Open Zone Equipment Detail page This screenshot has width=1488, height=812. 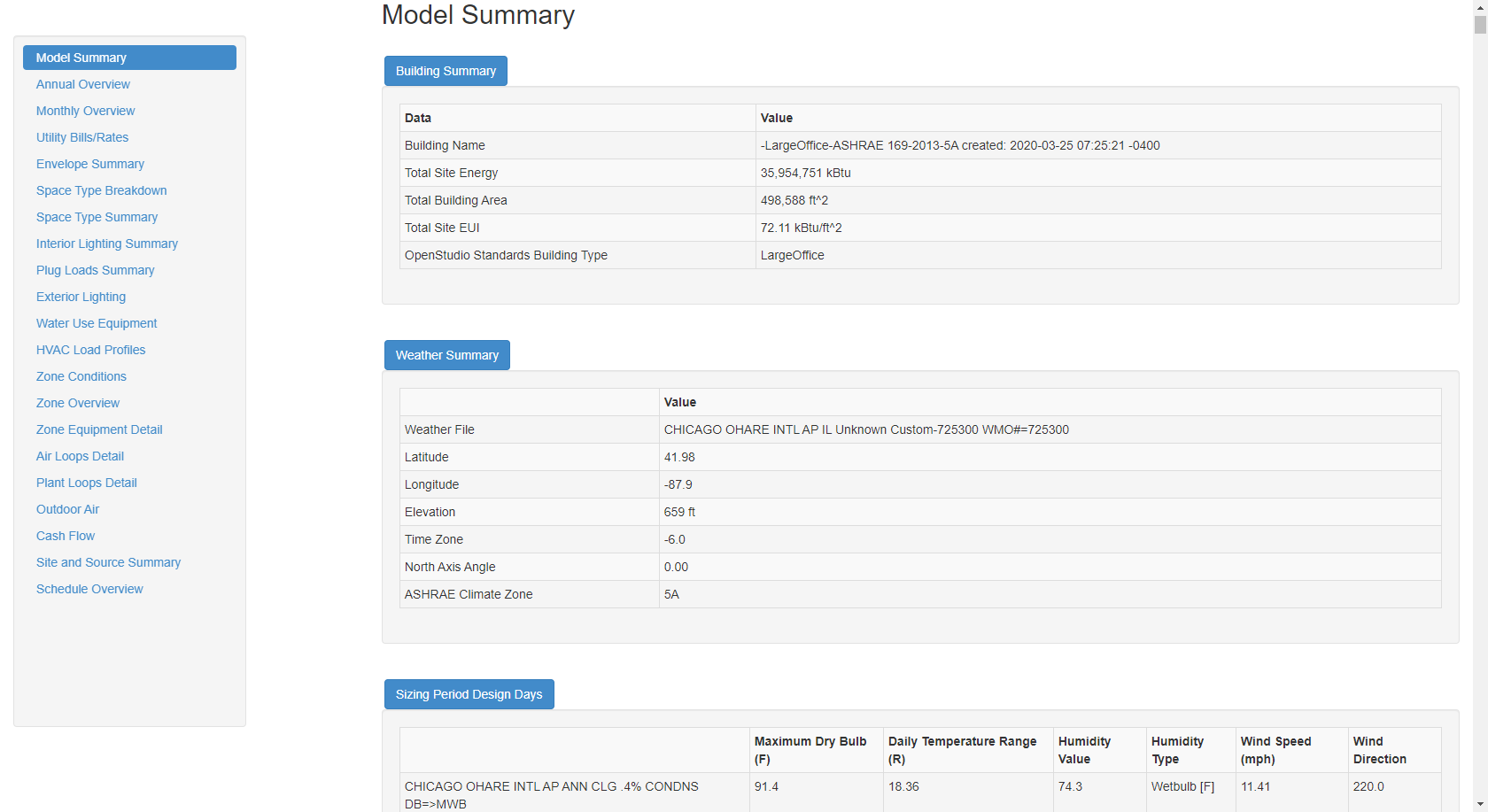(x=99, y=429)
